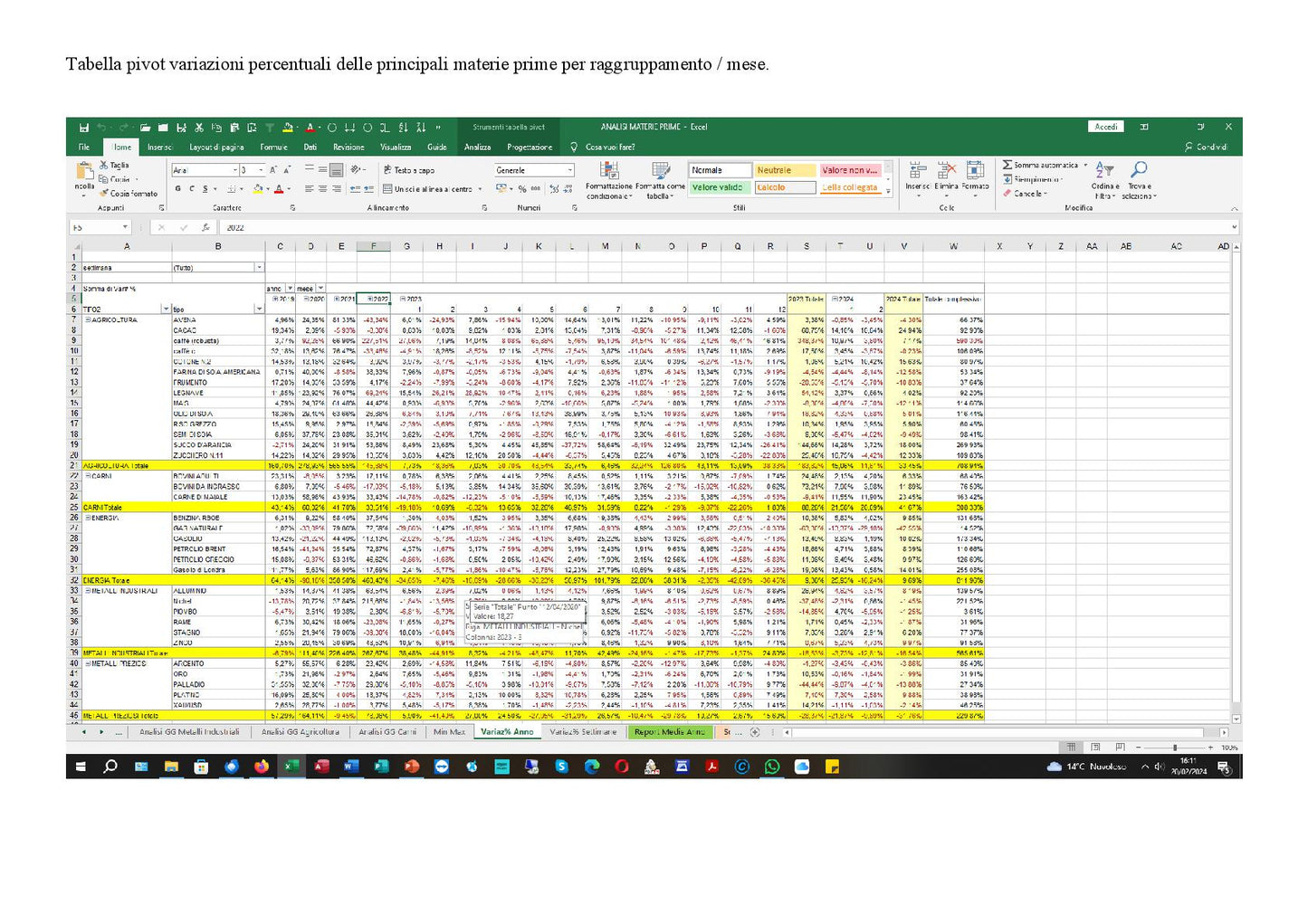Collapse the ENERGIA group in pivot table
The width and height of the screenshot is (1308, 924).
[x=88, y=518]
